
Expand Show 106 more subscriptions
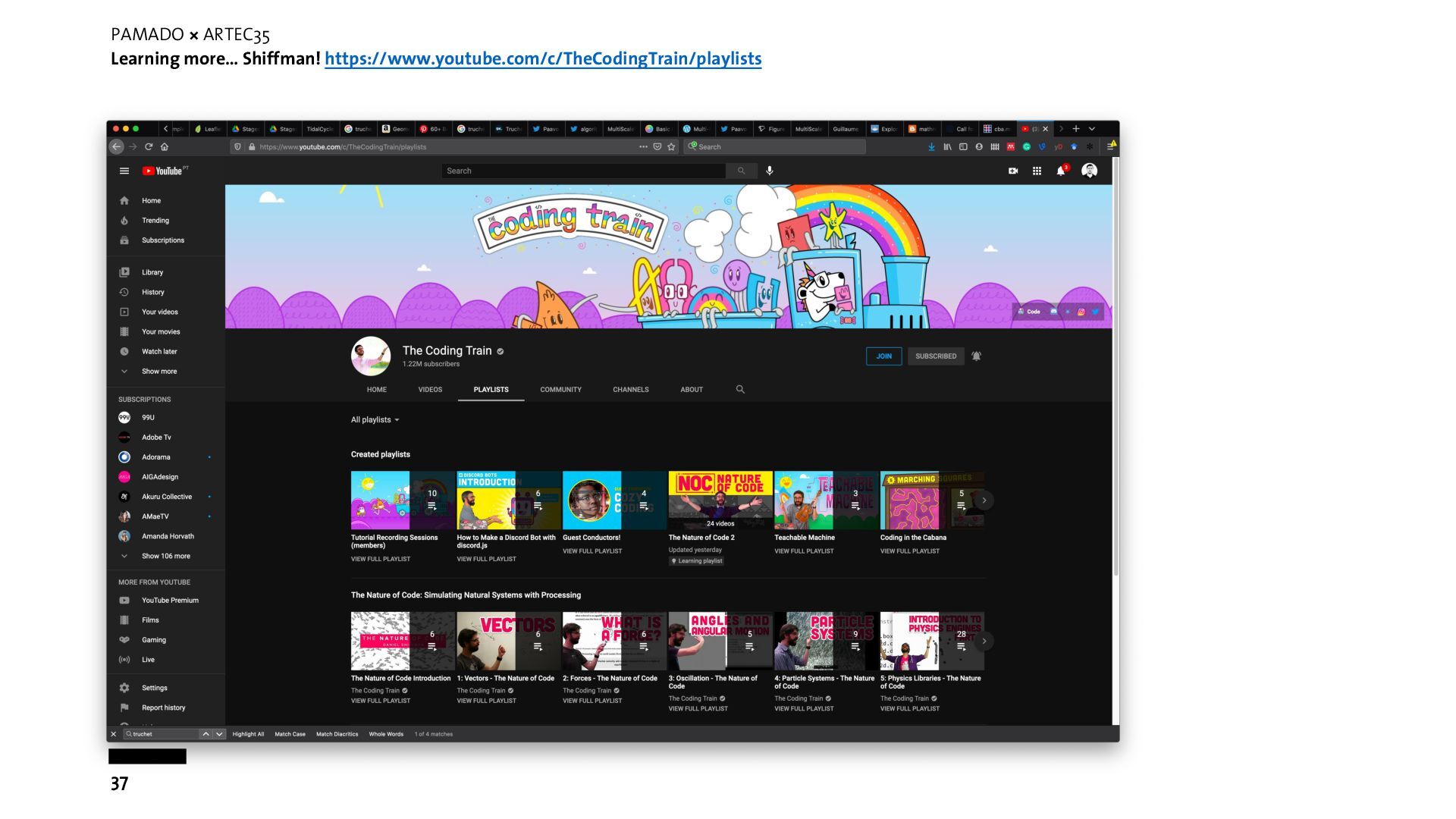166,556
